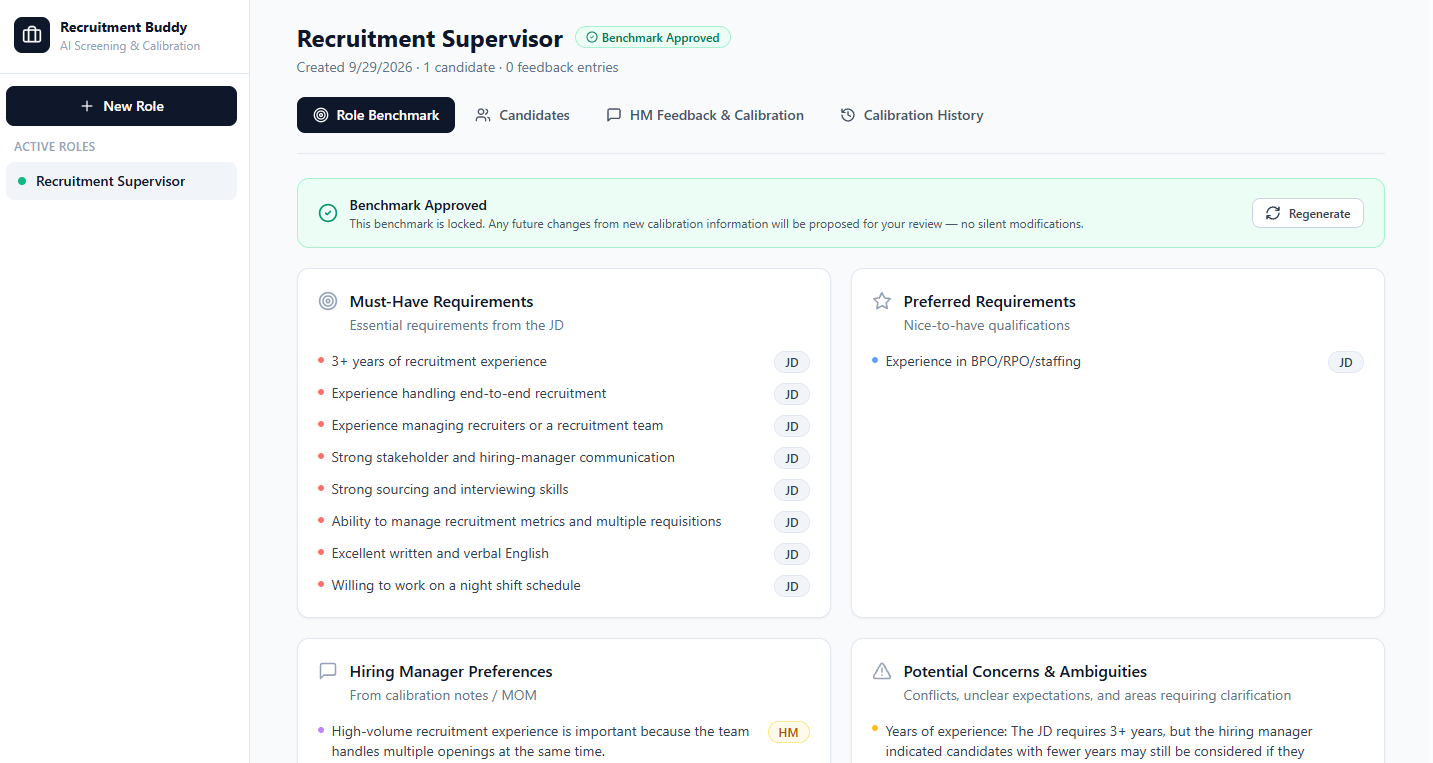Click "Created 9/29/2026" metadata line
This screenshot has height=763, width=1433.
tap(457, 67)
